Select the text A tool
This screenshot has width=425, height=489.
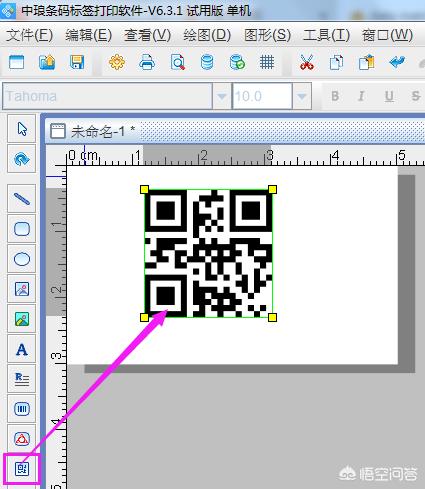[22, 349]
